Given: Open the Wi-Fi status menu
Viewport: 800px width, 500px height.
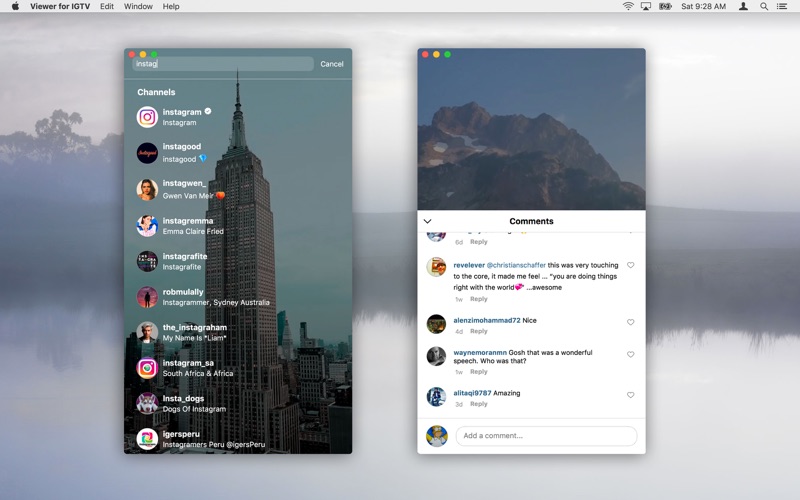Looking at the screenshot, I should pyautogui.click(x=628, y=6).
